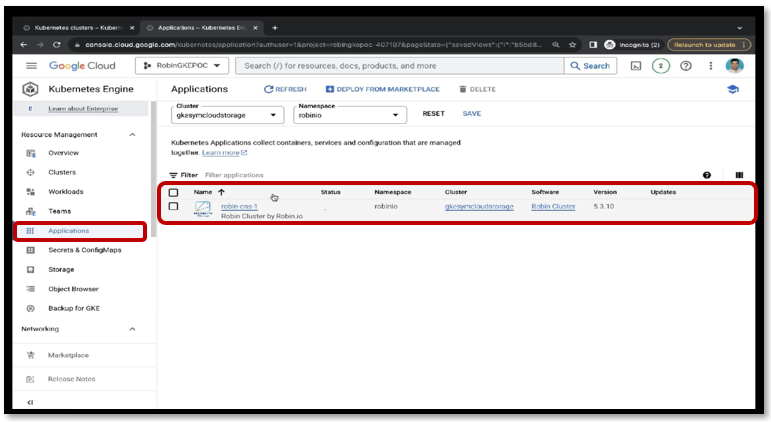Collapse the Networking section
This screenshot has width=771, height=422.
pyautogui.click(x=132, y=329)
